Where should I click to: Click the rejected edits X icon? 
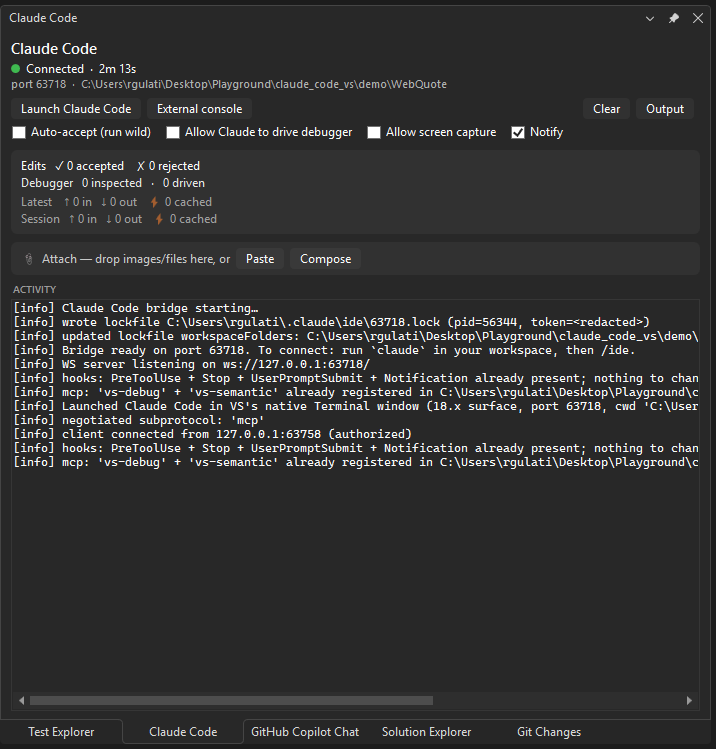[140, 166]
